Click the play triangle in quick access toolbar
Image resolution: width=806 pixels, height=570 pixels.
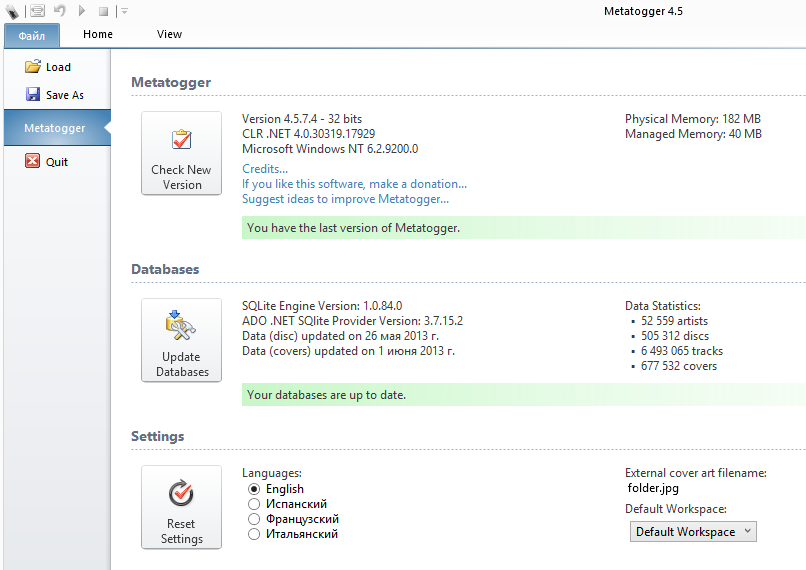point(82,11)
